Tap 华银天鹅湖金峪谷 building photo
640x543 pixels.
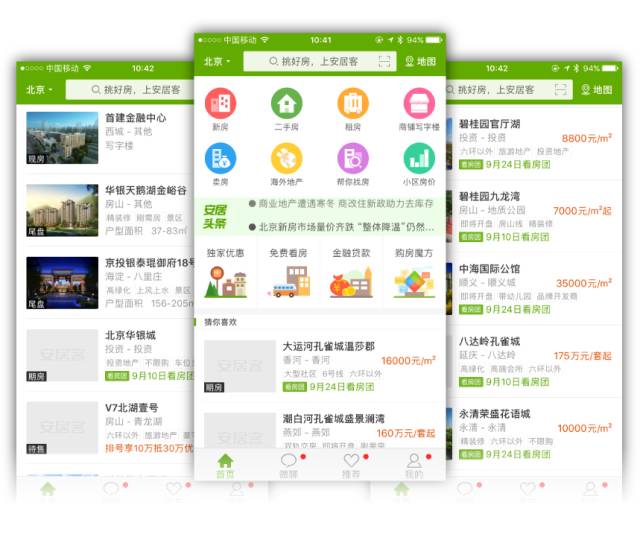coord(62,210)
